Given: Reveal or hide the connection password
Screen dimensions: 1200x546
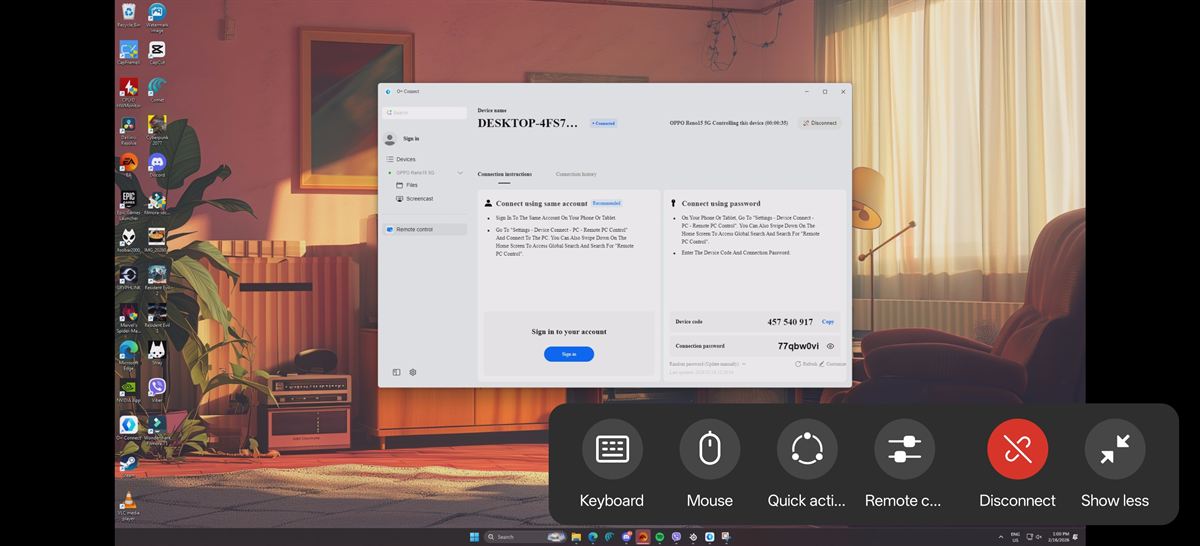Looking at the screenshot, I should pos(830,346).
